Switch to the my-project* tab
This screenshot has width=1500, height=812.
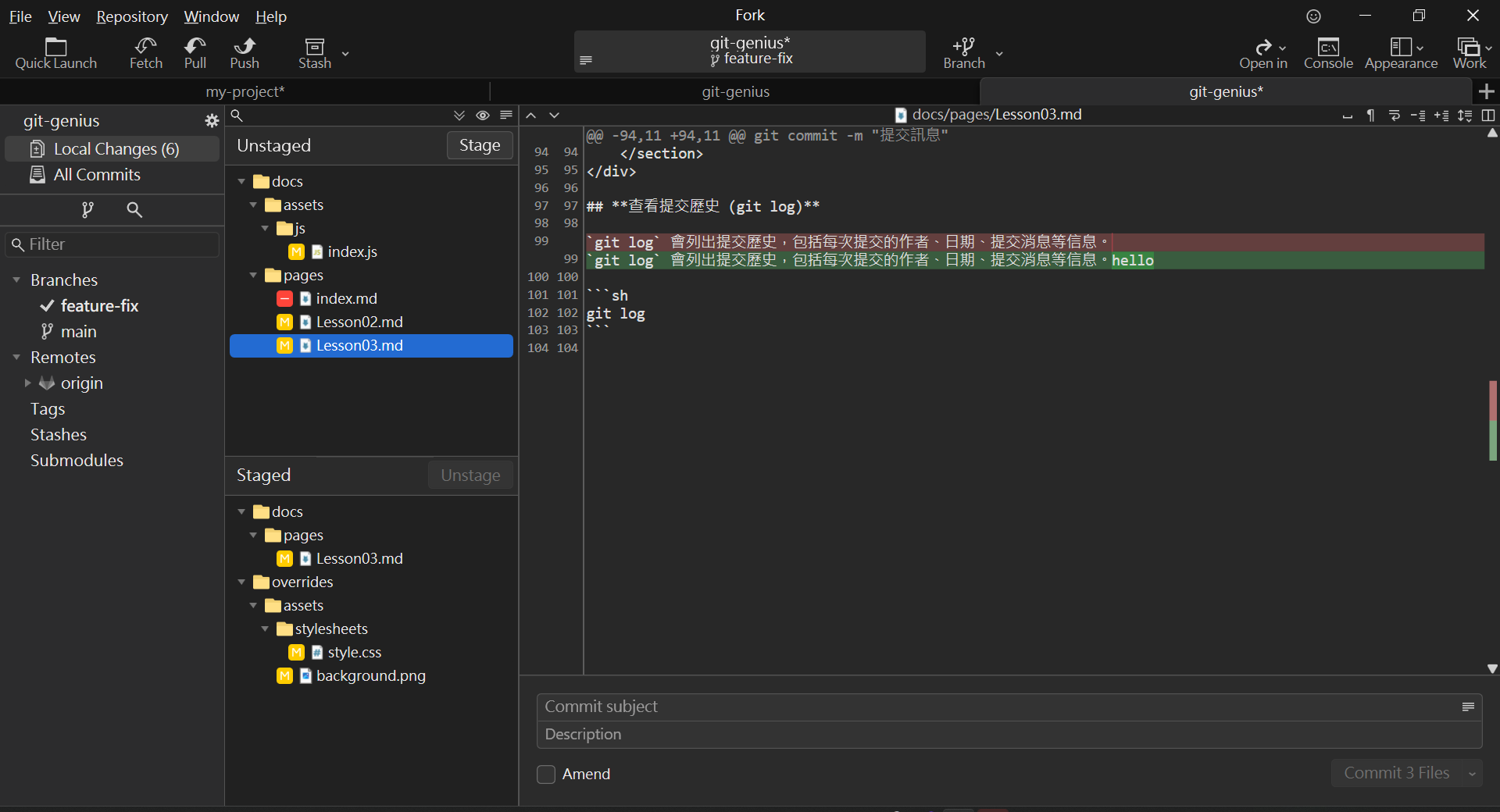(x=245, y=91)
